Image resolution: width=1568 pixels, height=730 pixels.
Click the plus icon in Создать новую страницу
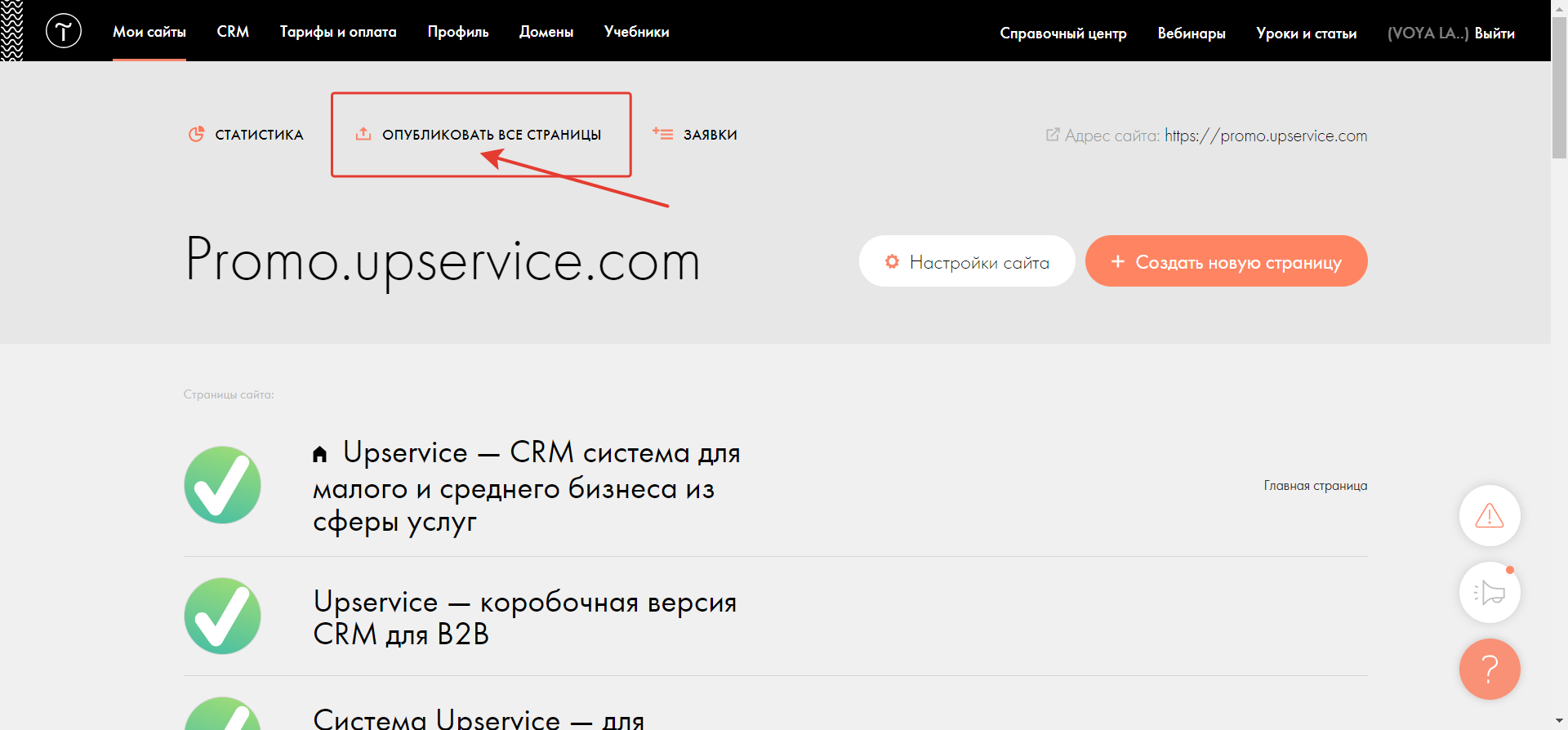1118,261
